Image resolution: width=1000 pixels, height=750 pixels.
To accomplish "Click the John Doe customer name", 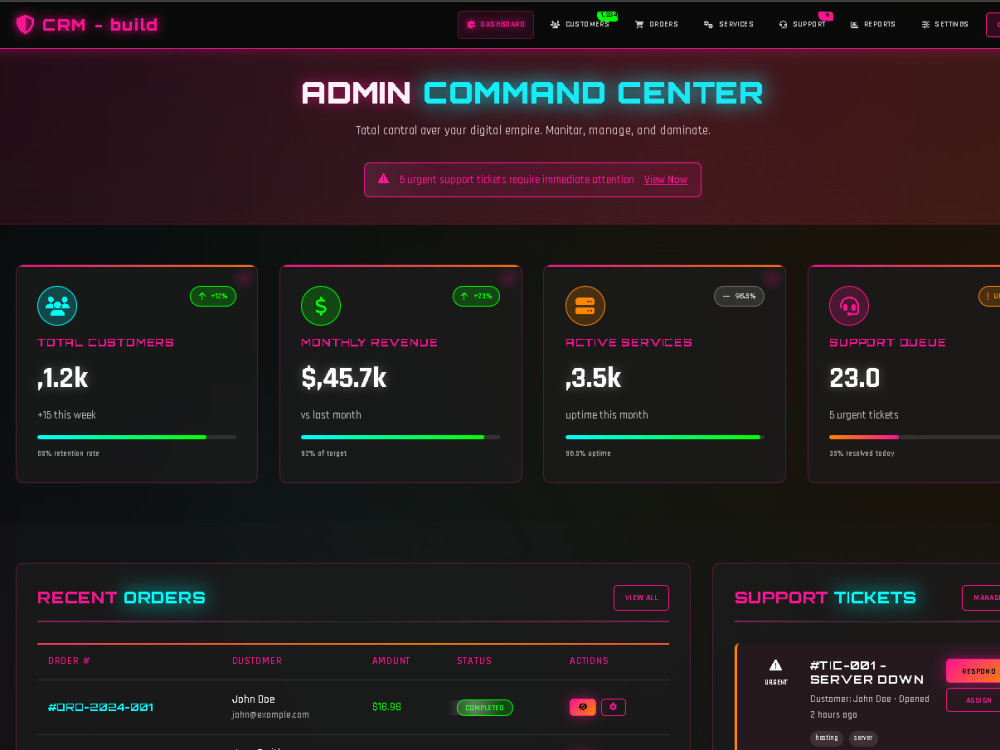I will (253, 699).
